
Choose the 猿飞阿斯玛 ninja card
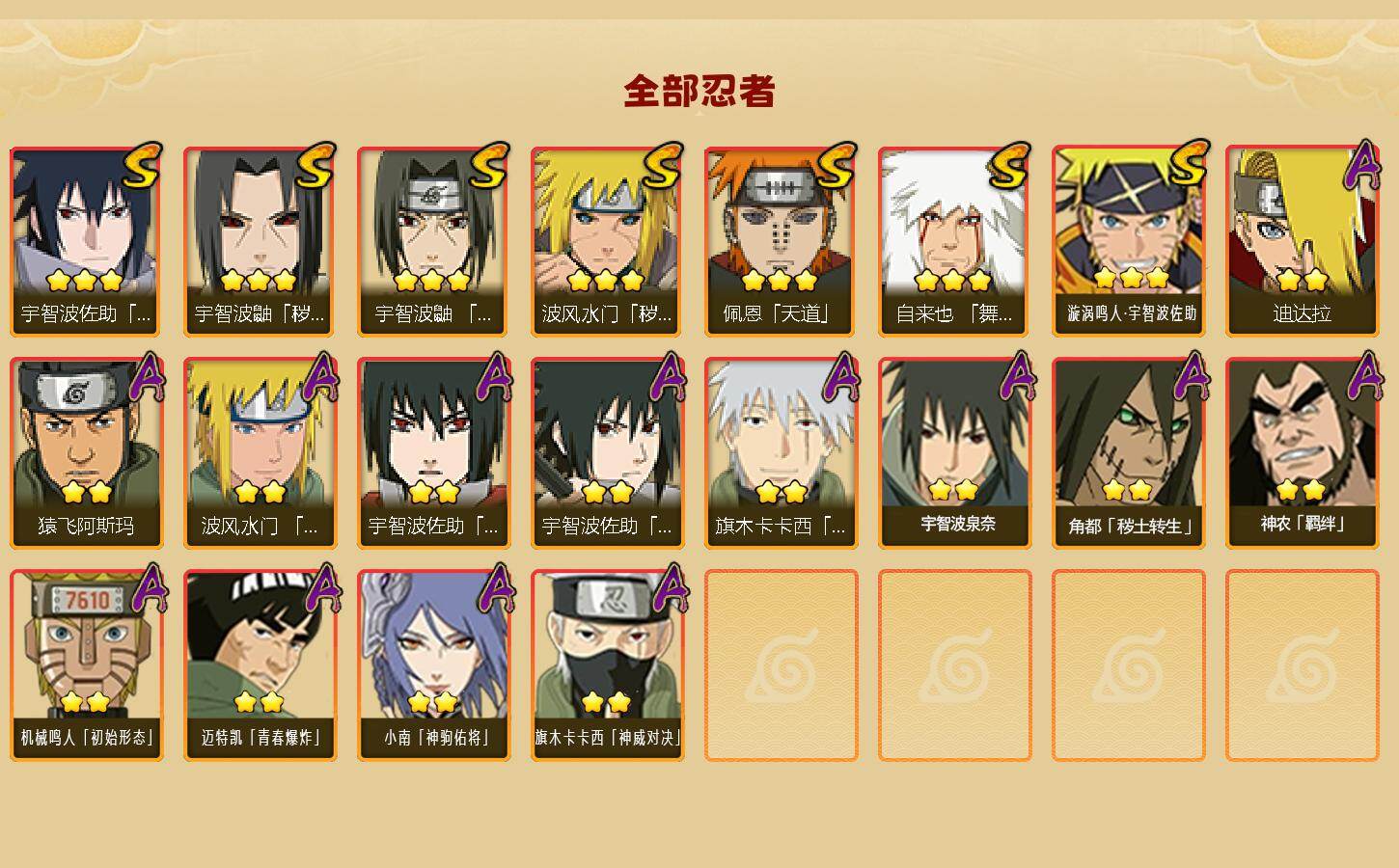pyautogui.click(x=86, y=453)
